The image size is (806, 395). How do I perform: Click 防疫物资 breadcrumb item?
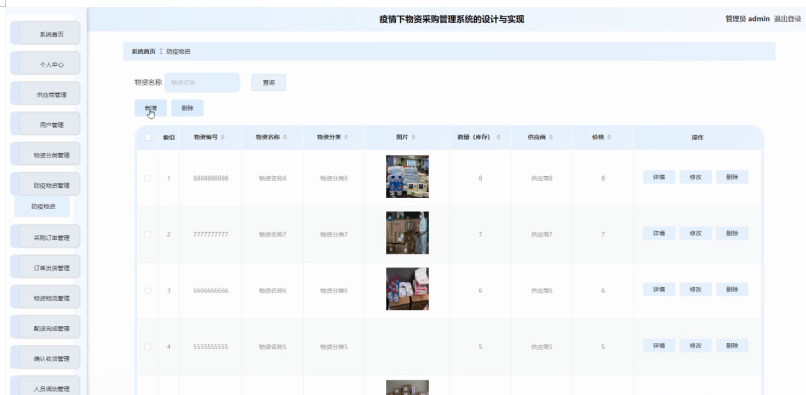coord(178,51)
